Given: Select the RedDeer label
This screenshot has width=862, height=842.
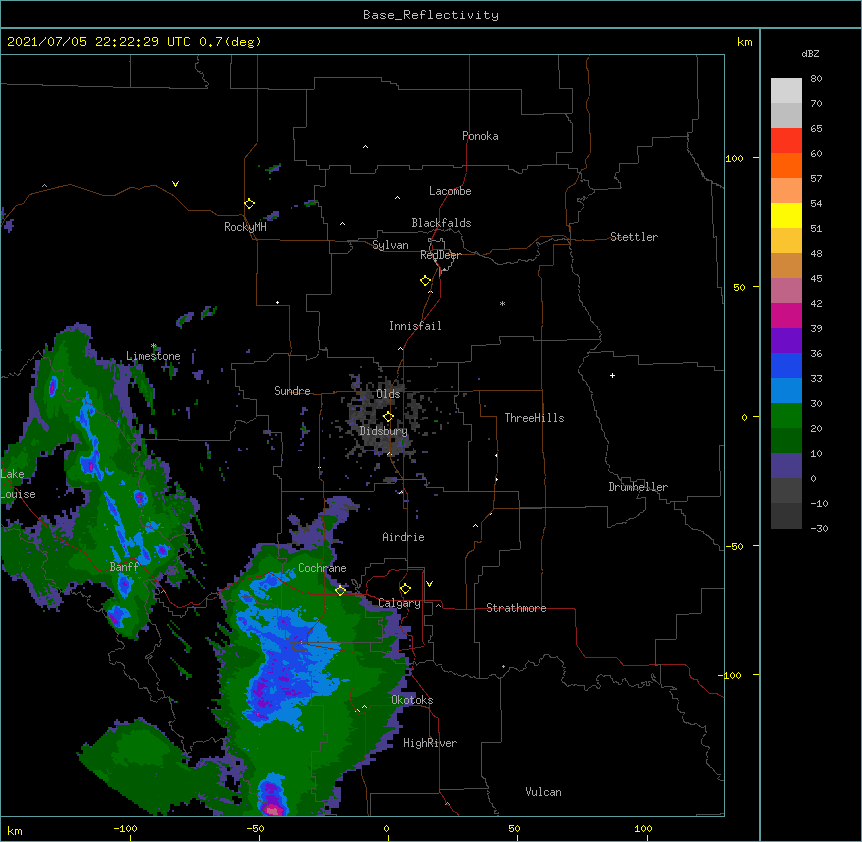Looking at the screenshot, I should 440,255.
